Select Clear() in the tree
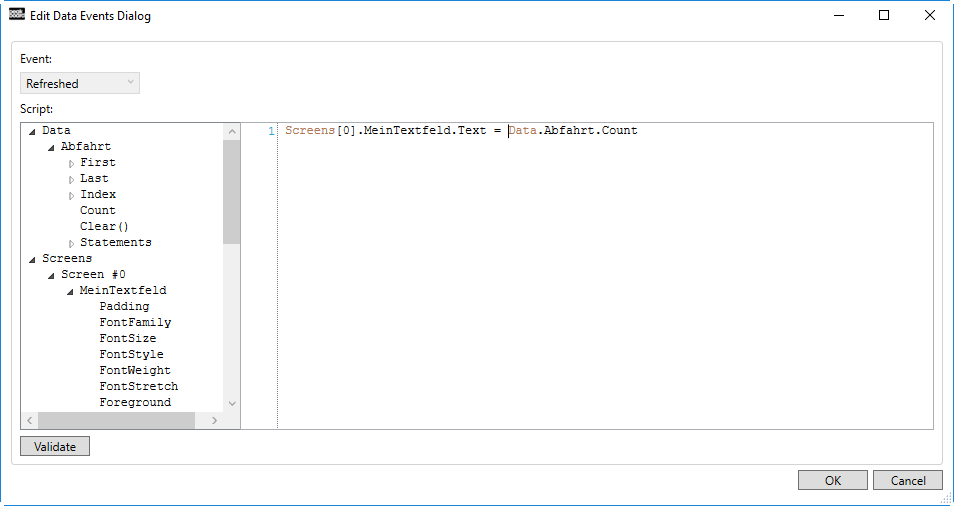The width and height of the screenshot is (954, 506). point(104,226)
